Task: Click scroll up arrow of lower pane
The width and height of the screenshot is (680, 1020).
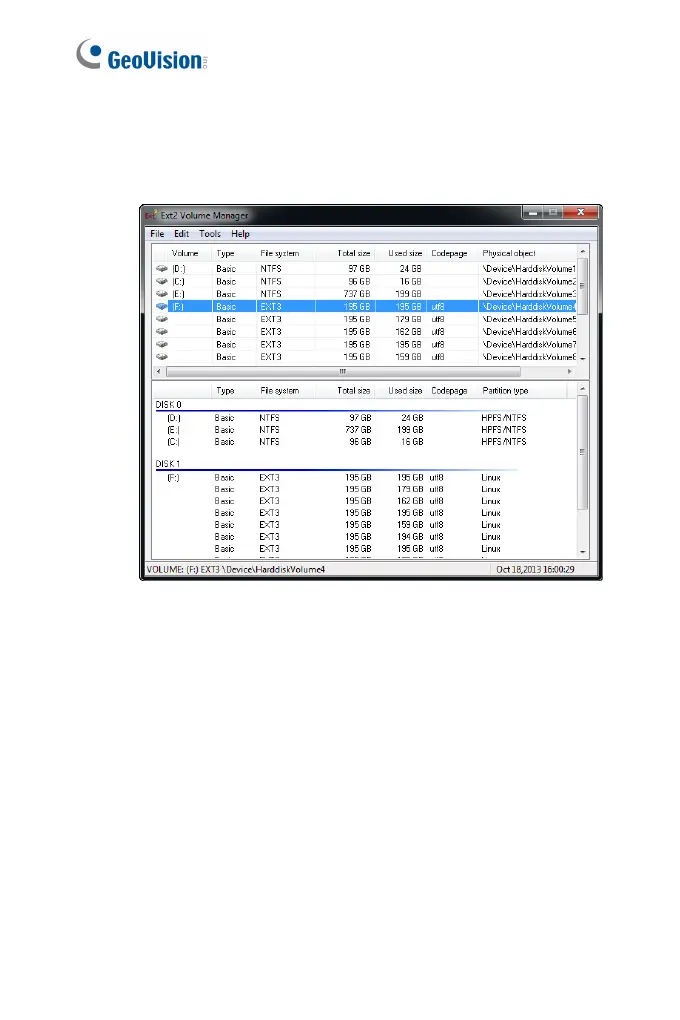Action: pos(582,389)
